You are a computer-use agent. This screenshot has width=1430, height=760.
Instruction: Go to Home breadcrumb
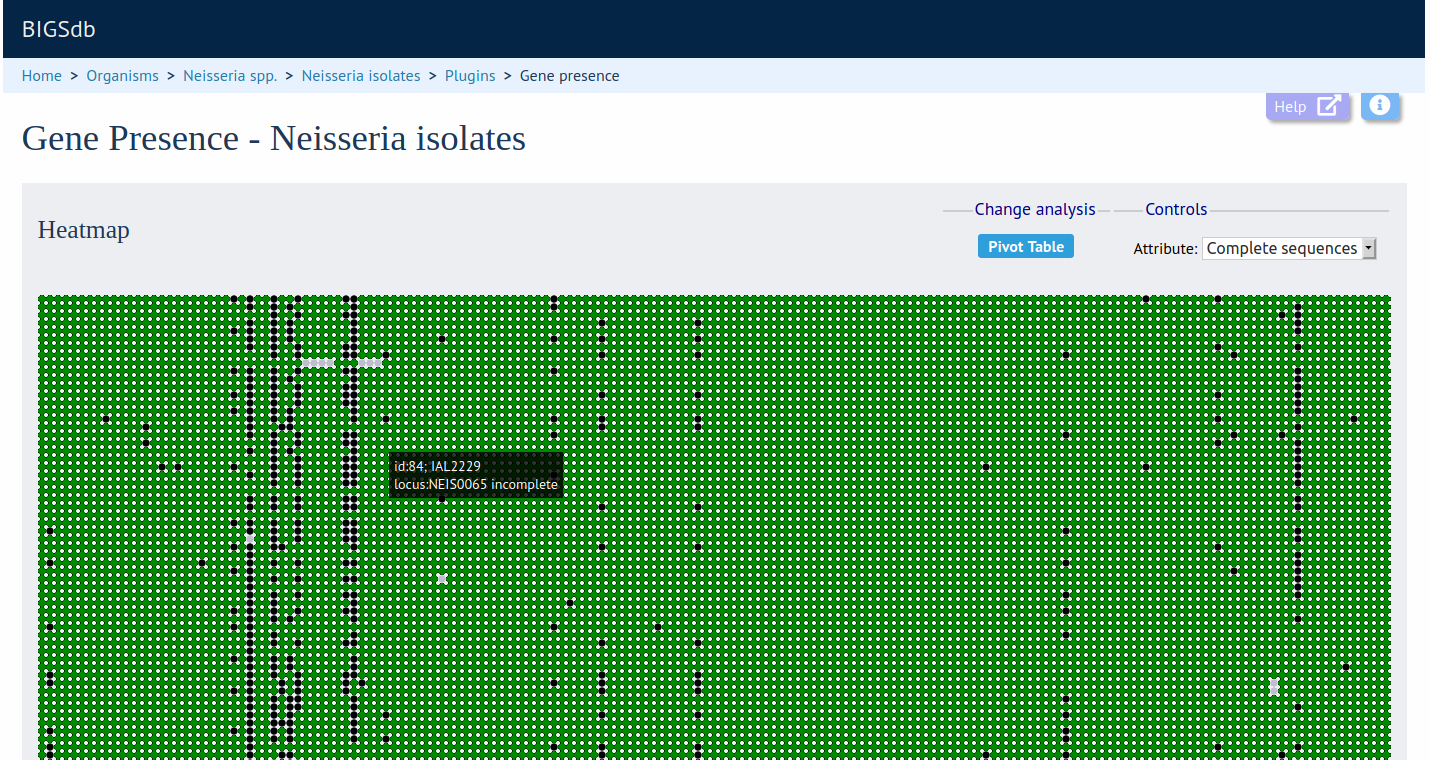click(x=42, y=76)
